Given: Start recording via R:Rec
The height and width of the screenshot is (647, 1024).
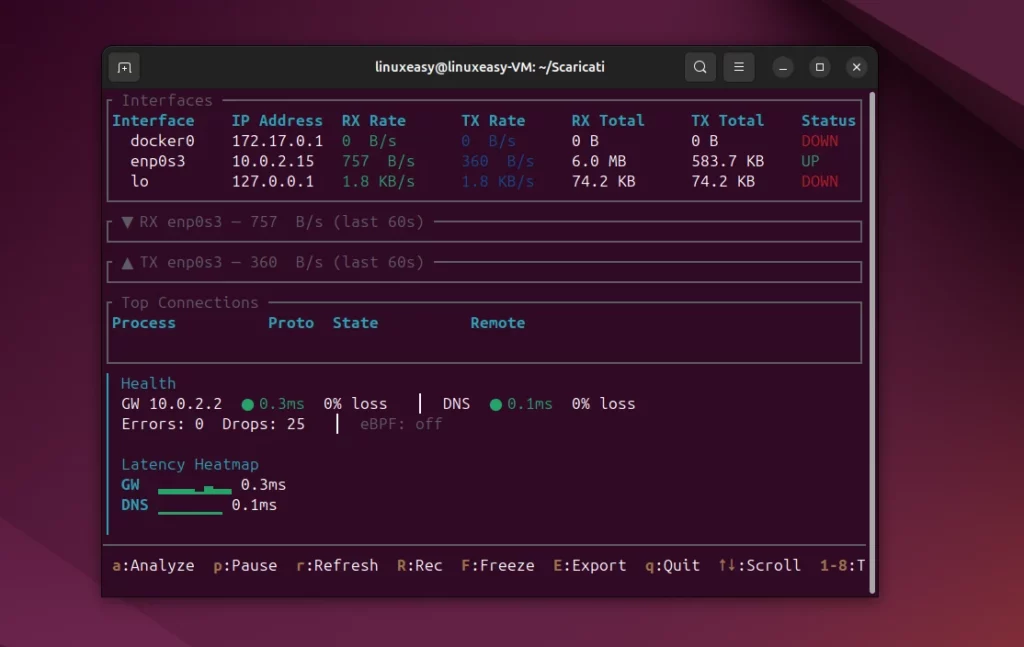Looking at the screenshot, I should coord(418,565).
